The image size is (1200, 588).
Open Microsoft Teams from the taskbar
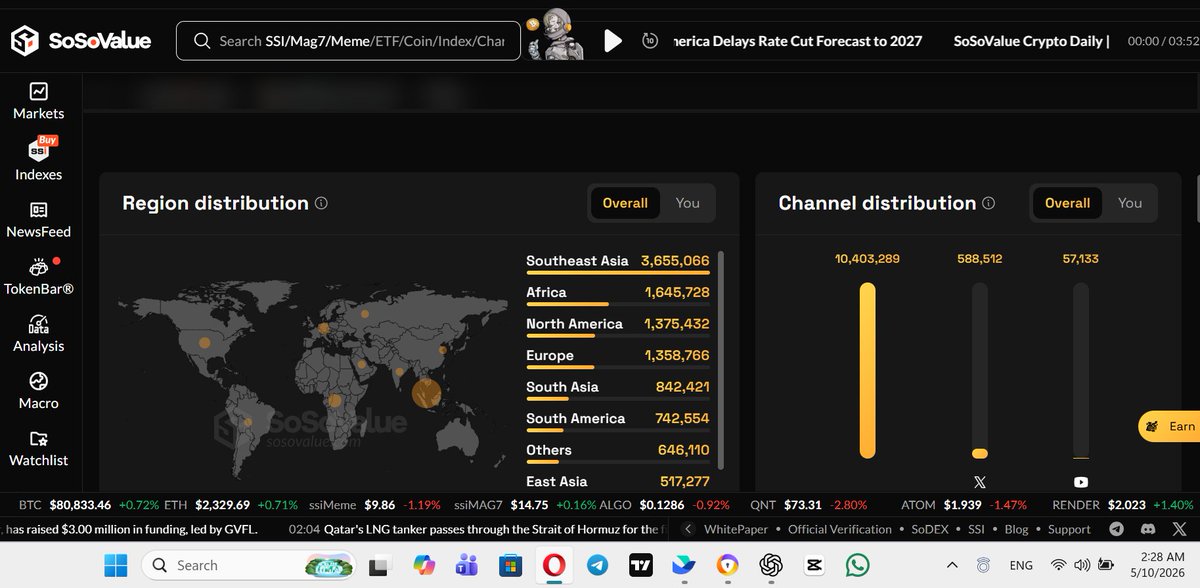click(x=465, y=566)
